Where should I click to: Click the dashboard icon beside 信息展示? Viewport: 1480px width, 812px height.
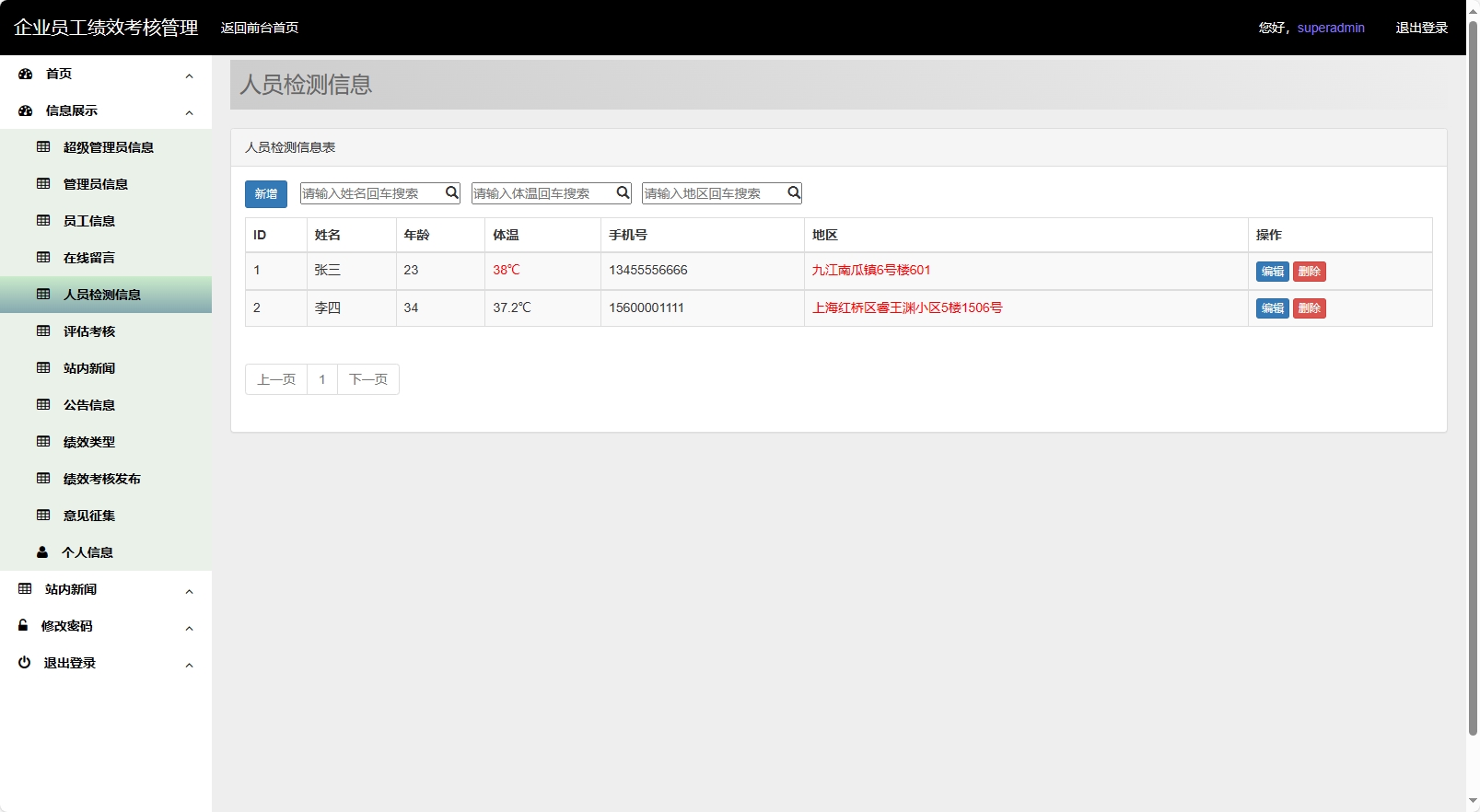(x=26, y=110)
